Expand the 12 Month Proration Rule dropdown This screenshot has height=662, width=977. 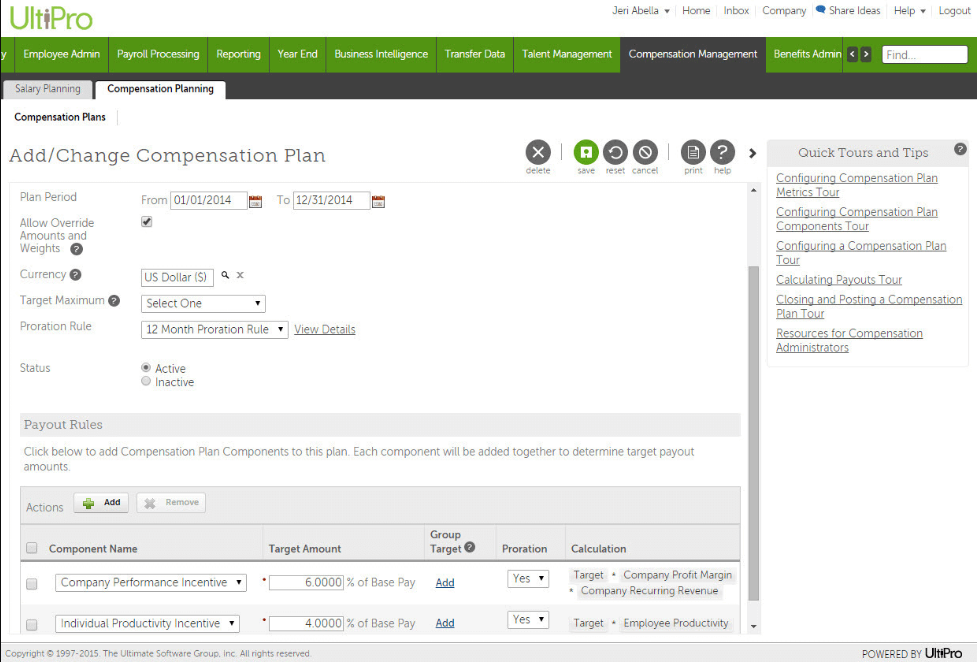pyautogui.click(x=215, y=329)
